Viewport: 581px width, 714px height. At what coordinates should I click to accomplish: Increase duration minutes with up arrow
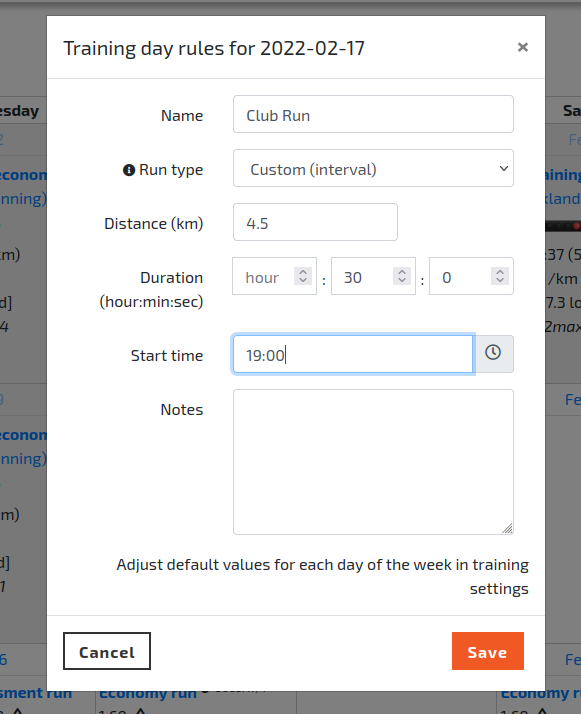[402, 271]
